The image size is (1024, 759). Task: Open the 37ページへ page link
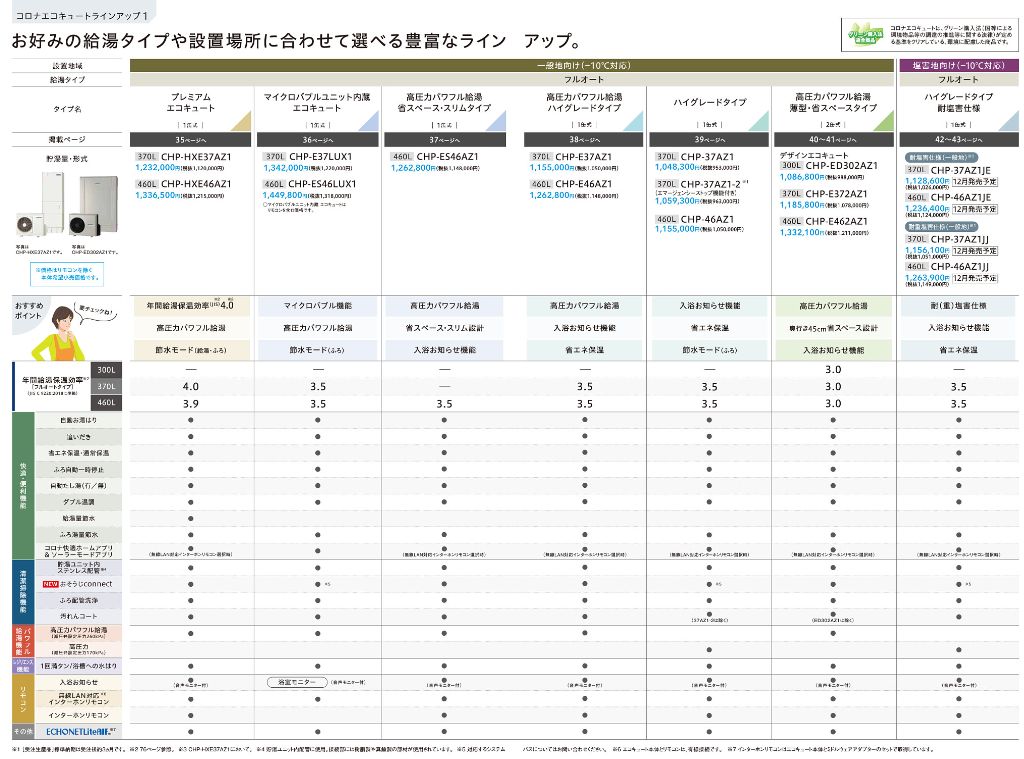click(x=445, y=140)
